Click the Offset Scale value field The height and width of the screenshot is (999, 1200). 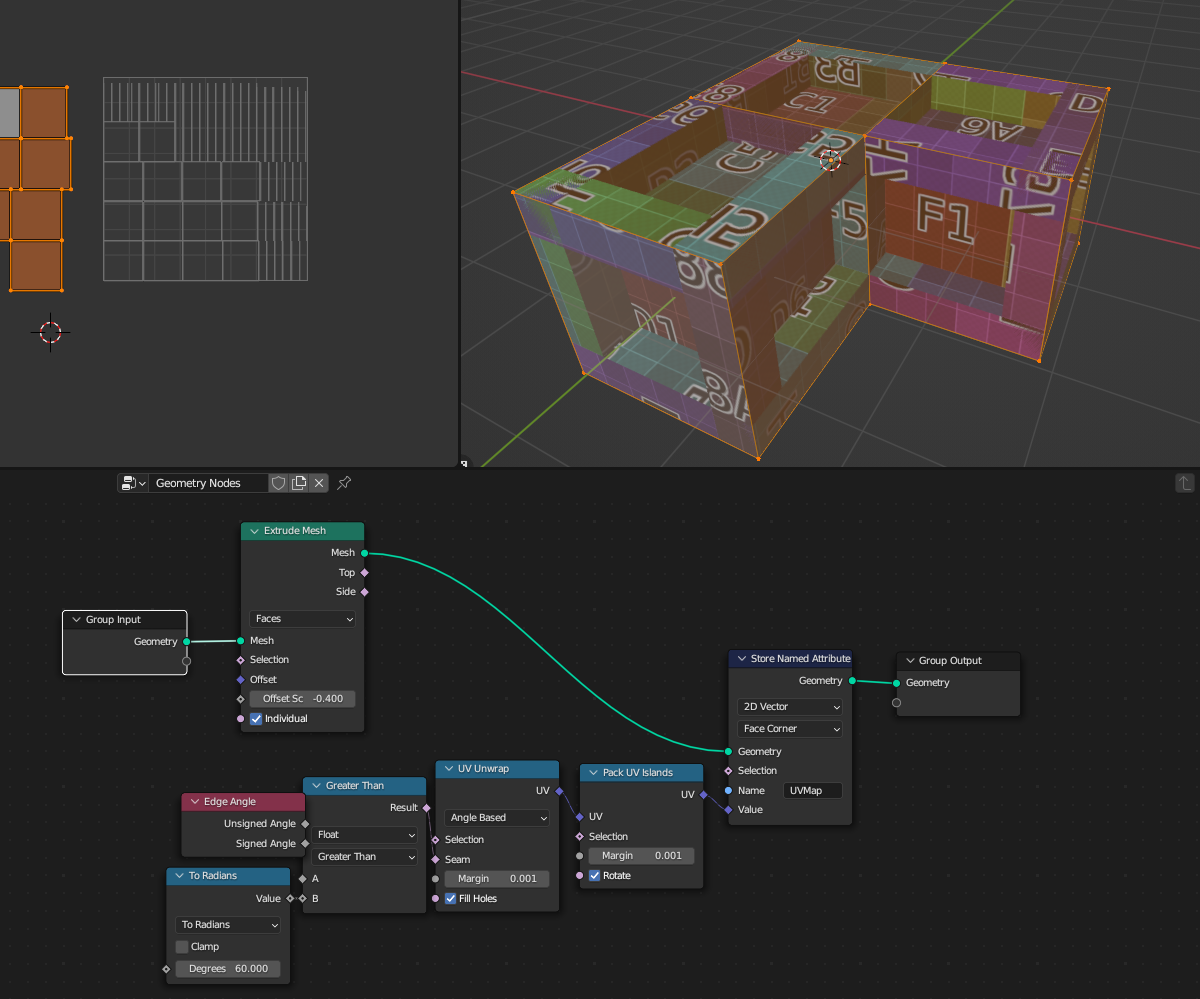coord(303,699)
